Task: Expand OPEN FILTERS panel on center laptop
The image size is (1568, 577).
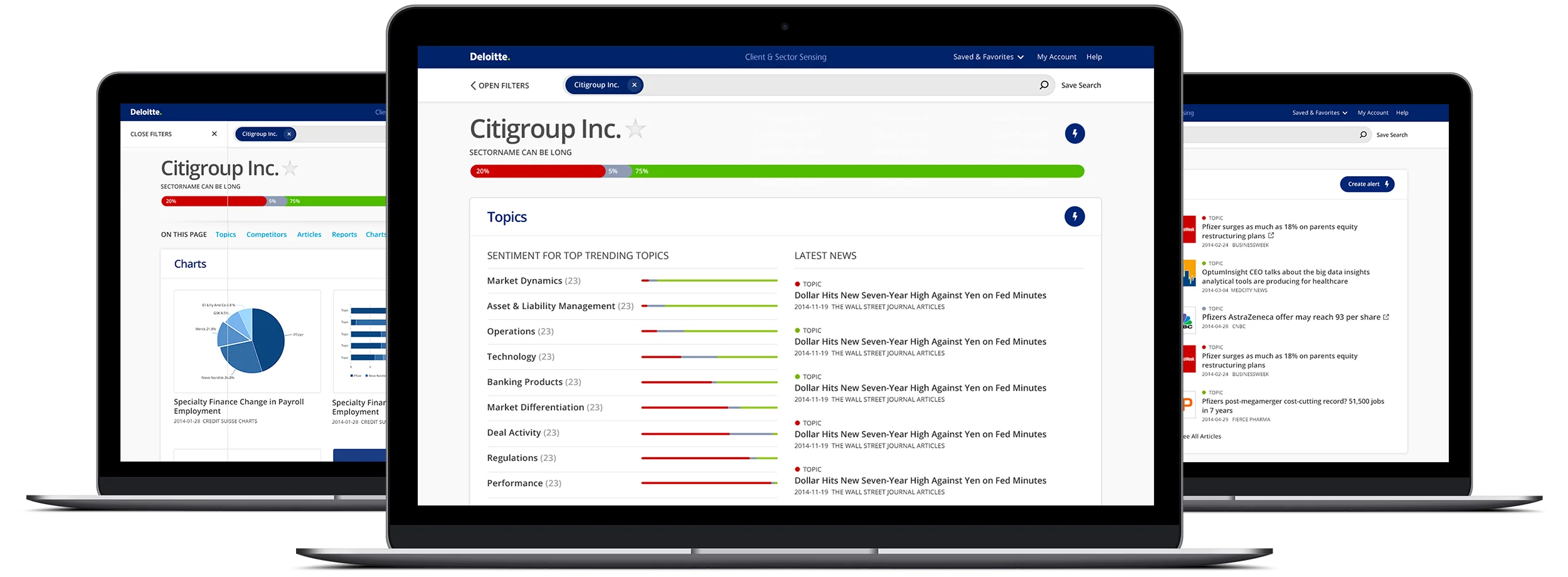Action: click(x=500, y=85)
